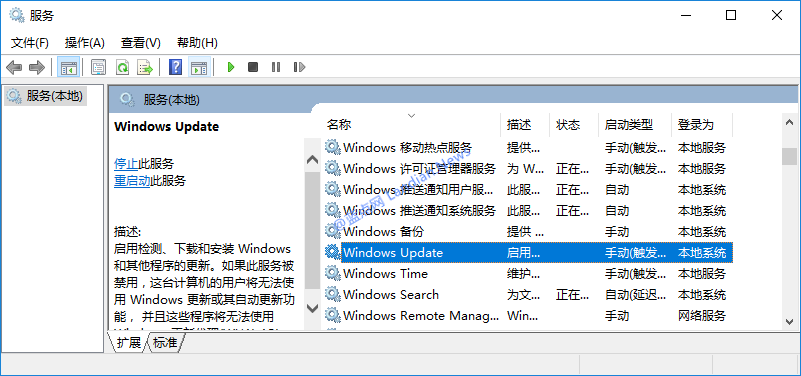
Task: Click the green Start Service icon
Action: (230, 67)
